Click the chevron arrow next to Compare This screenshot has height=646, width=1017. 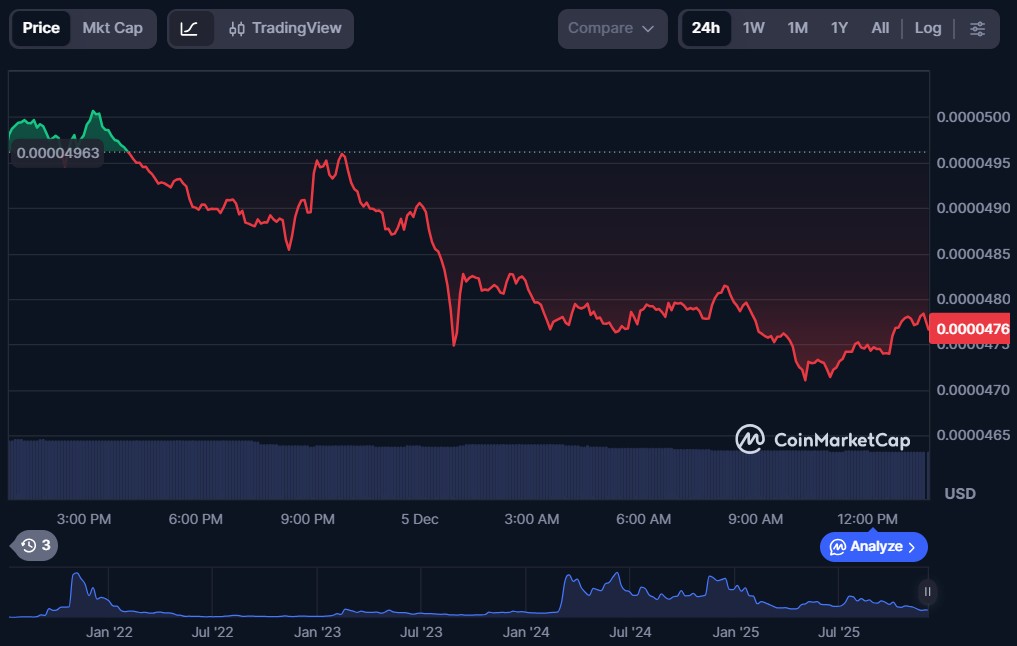pyautogui.click(x=648, y=28)
